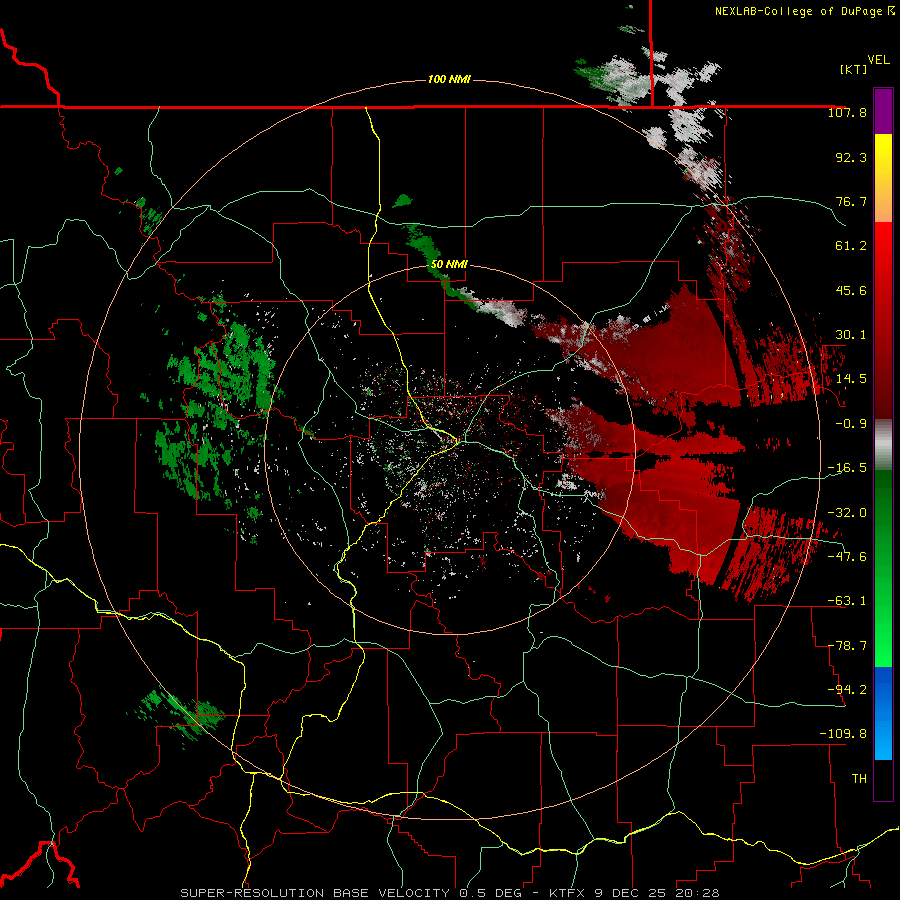Click the Super-Resolution Base Velocity caption text
Image resolution: width=900 pixels, height=900 pixels.
tap(449, 893)
